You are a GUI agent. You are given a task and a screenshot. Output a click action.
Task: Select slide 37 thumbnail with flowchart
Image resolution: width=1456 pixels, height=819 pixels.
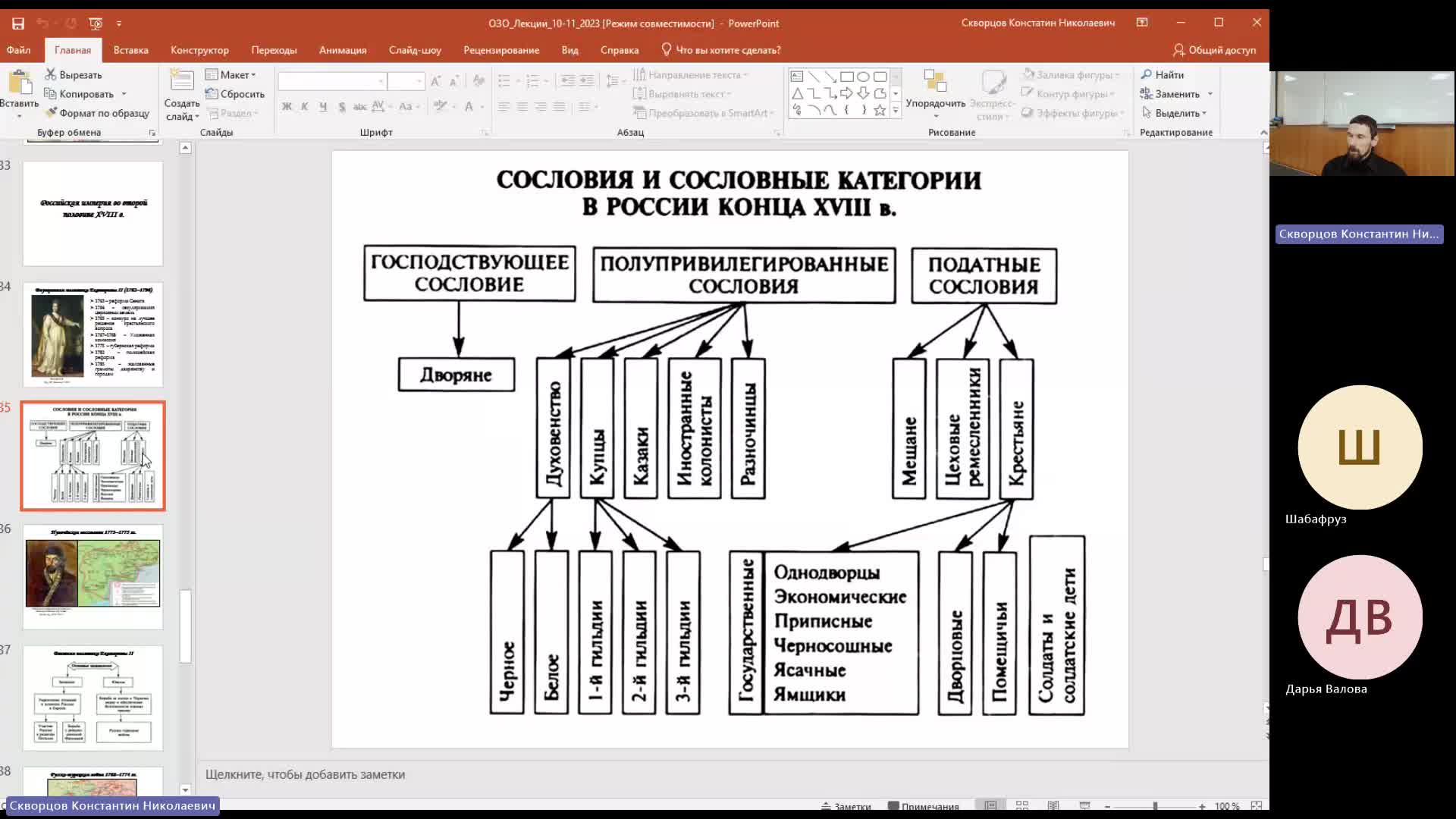point(93,698)
